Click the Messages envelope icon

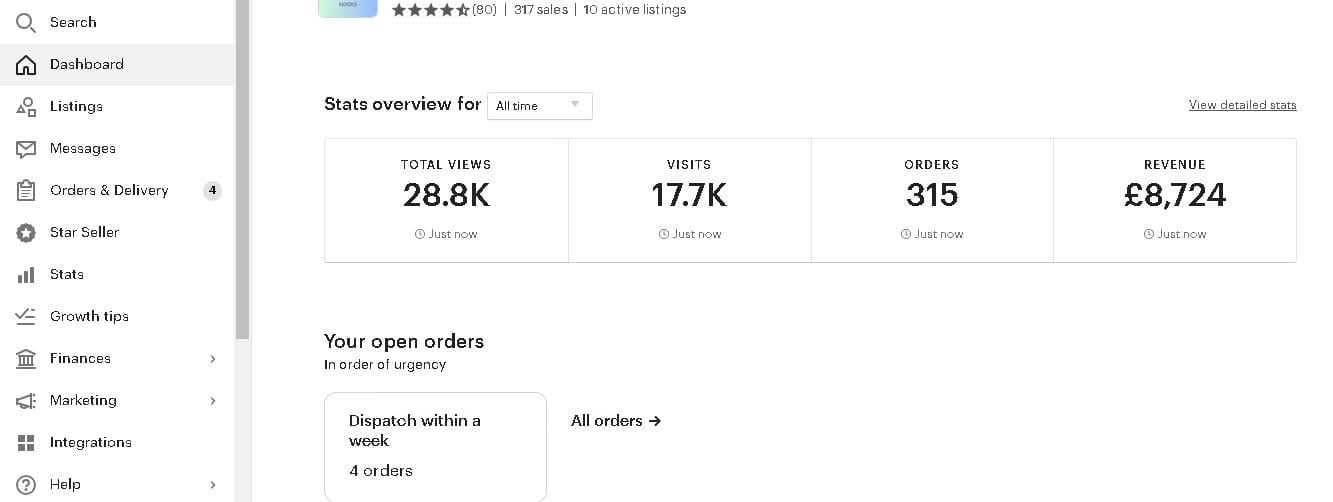pyautogui.click(x=26, y=148)
